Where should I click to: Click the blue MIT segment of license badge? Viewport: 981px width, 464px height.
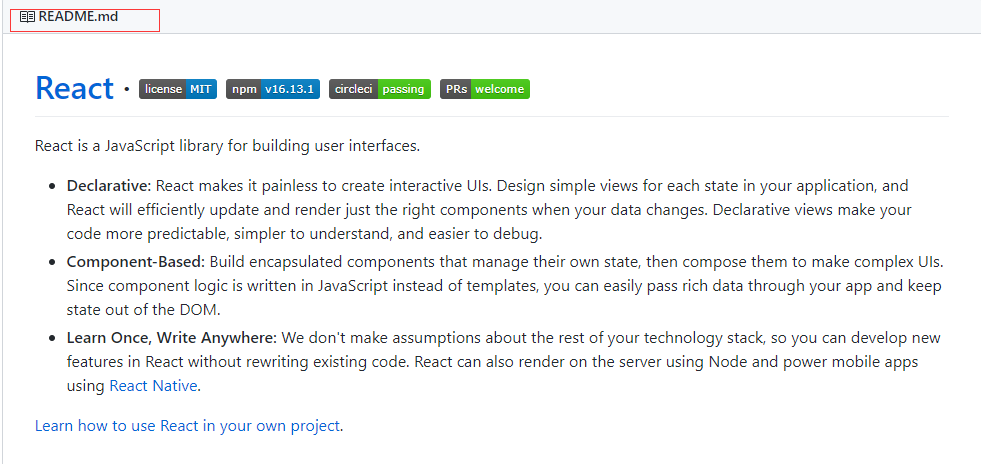coord(201,89)
